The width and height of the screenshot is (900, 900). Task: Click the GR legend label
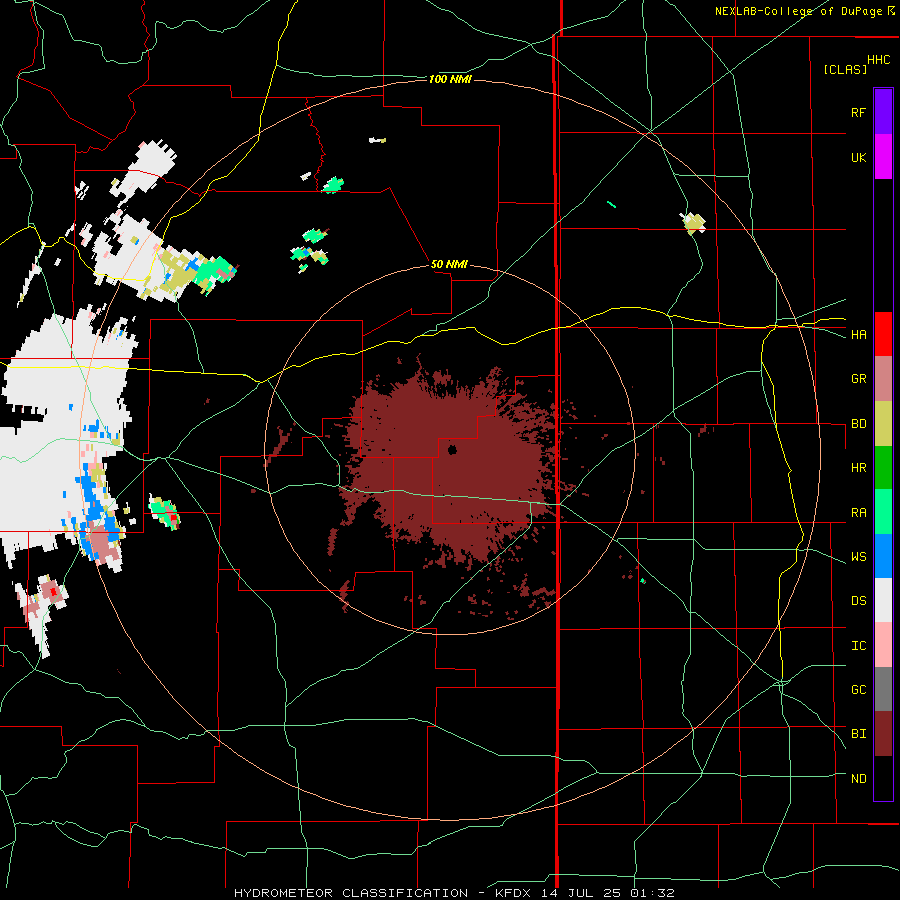858,379
